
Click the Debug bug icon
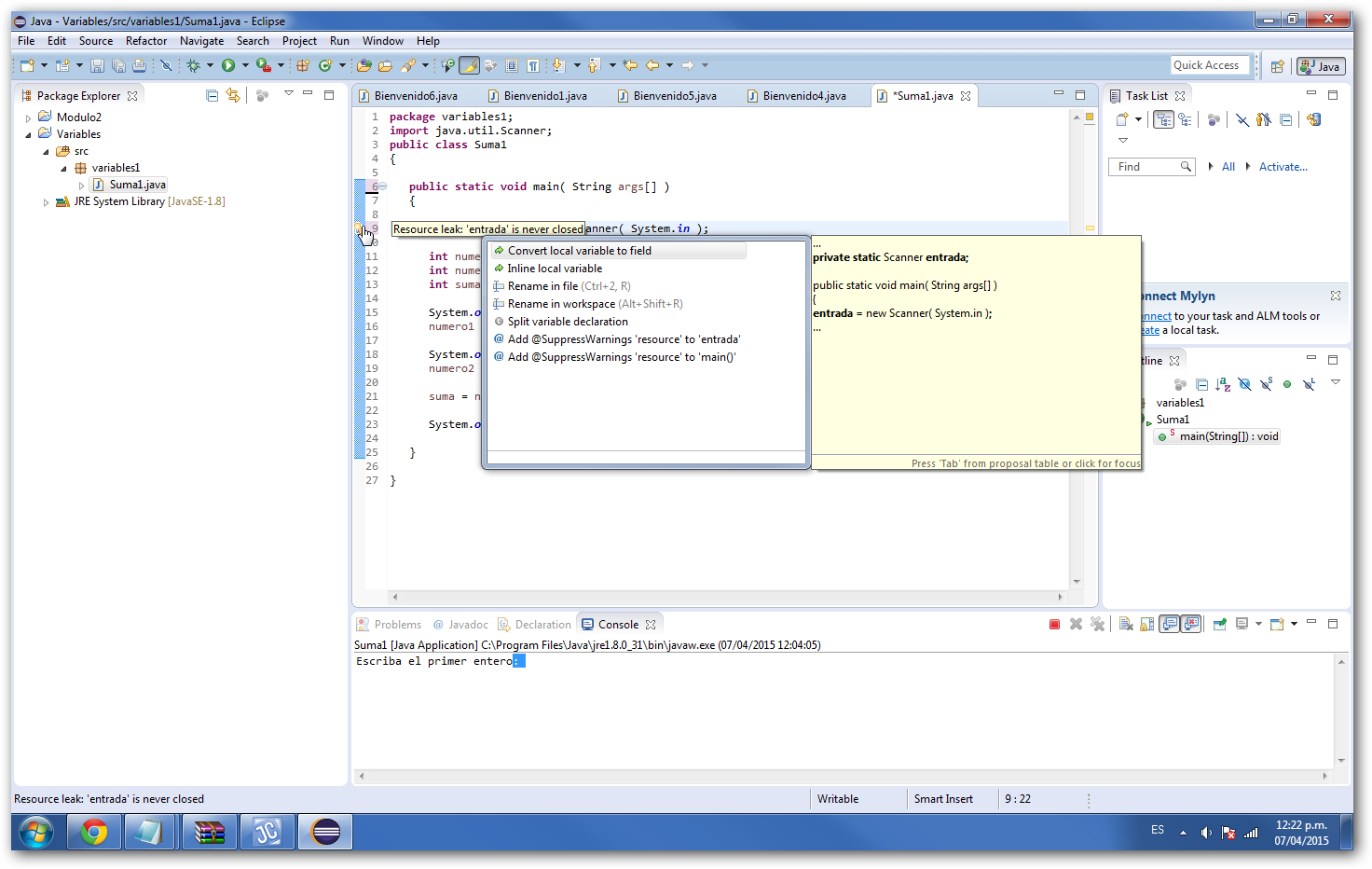193,65
